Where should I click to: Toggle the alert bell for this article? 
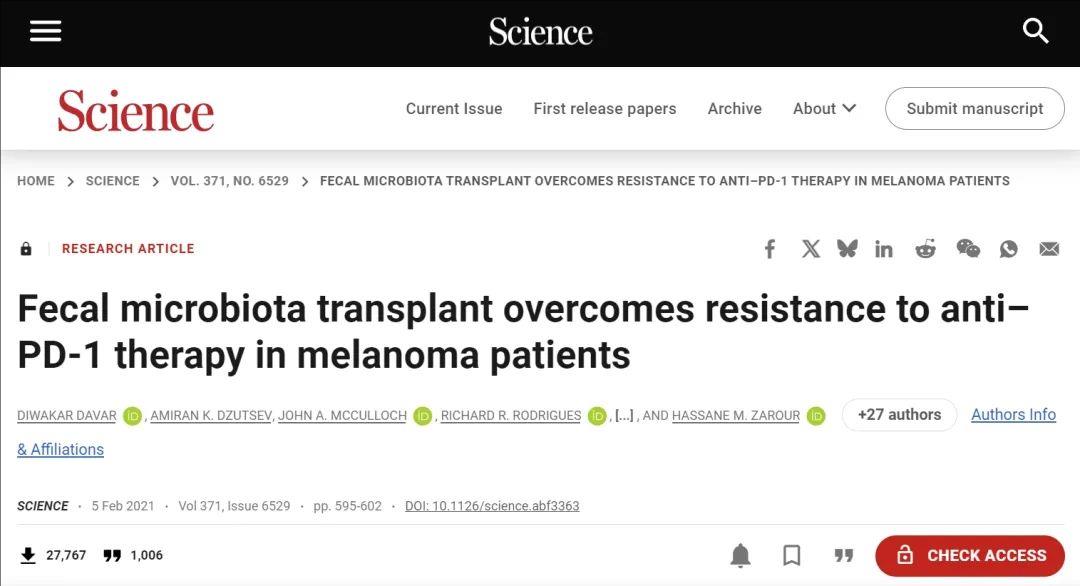point(740,555)
